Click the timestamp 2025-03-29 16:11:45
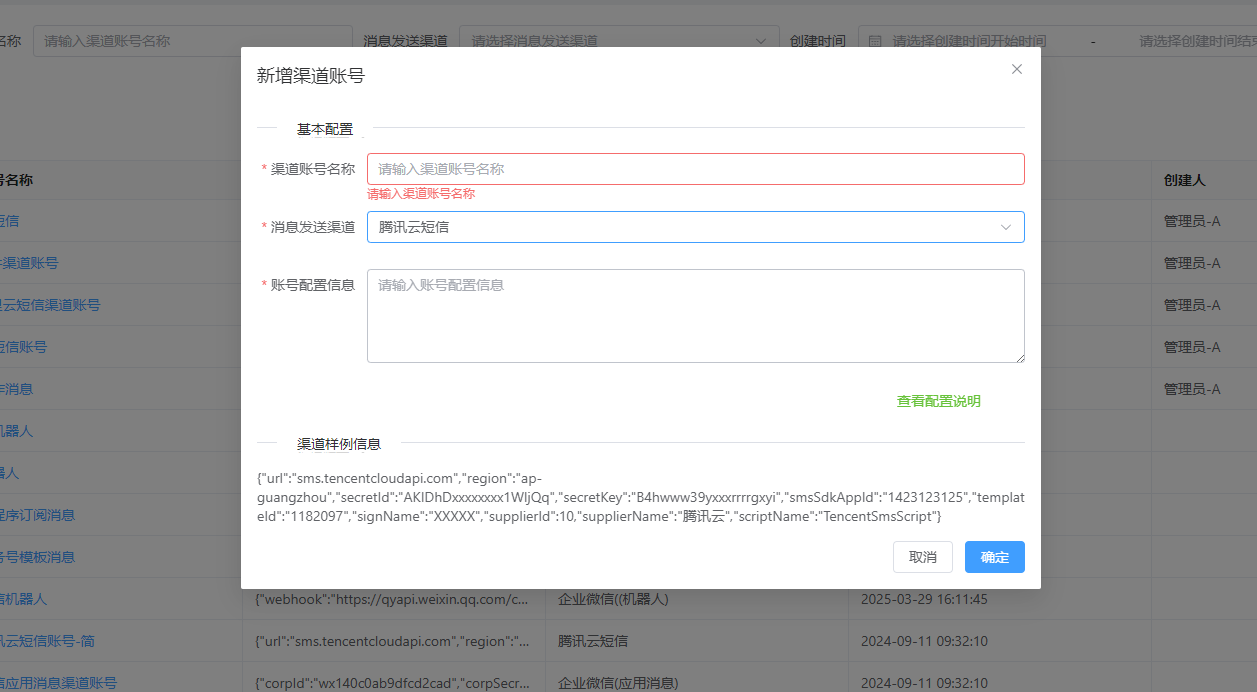The height and width of the screenshot is (692, 1257). [x=924, y=599]
